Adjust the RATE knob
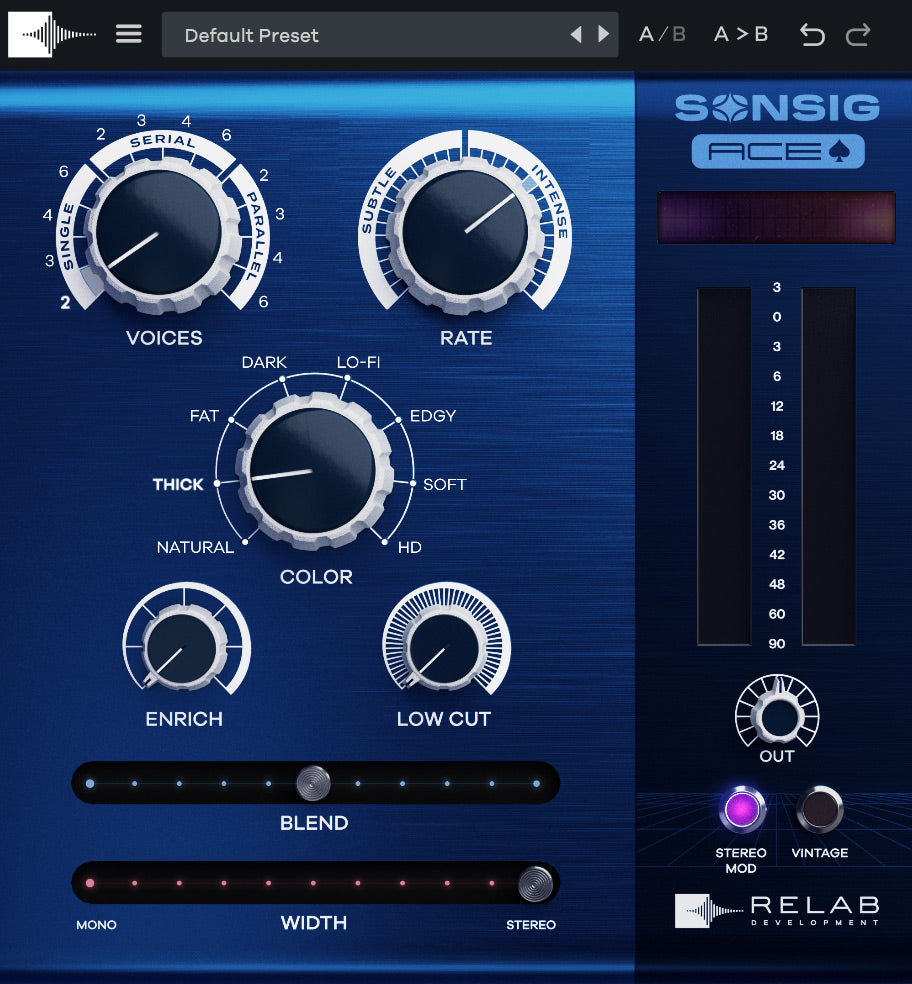 click(x=465, y=225)
